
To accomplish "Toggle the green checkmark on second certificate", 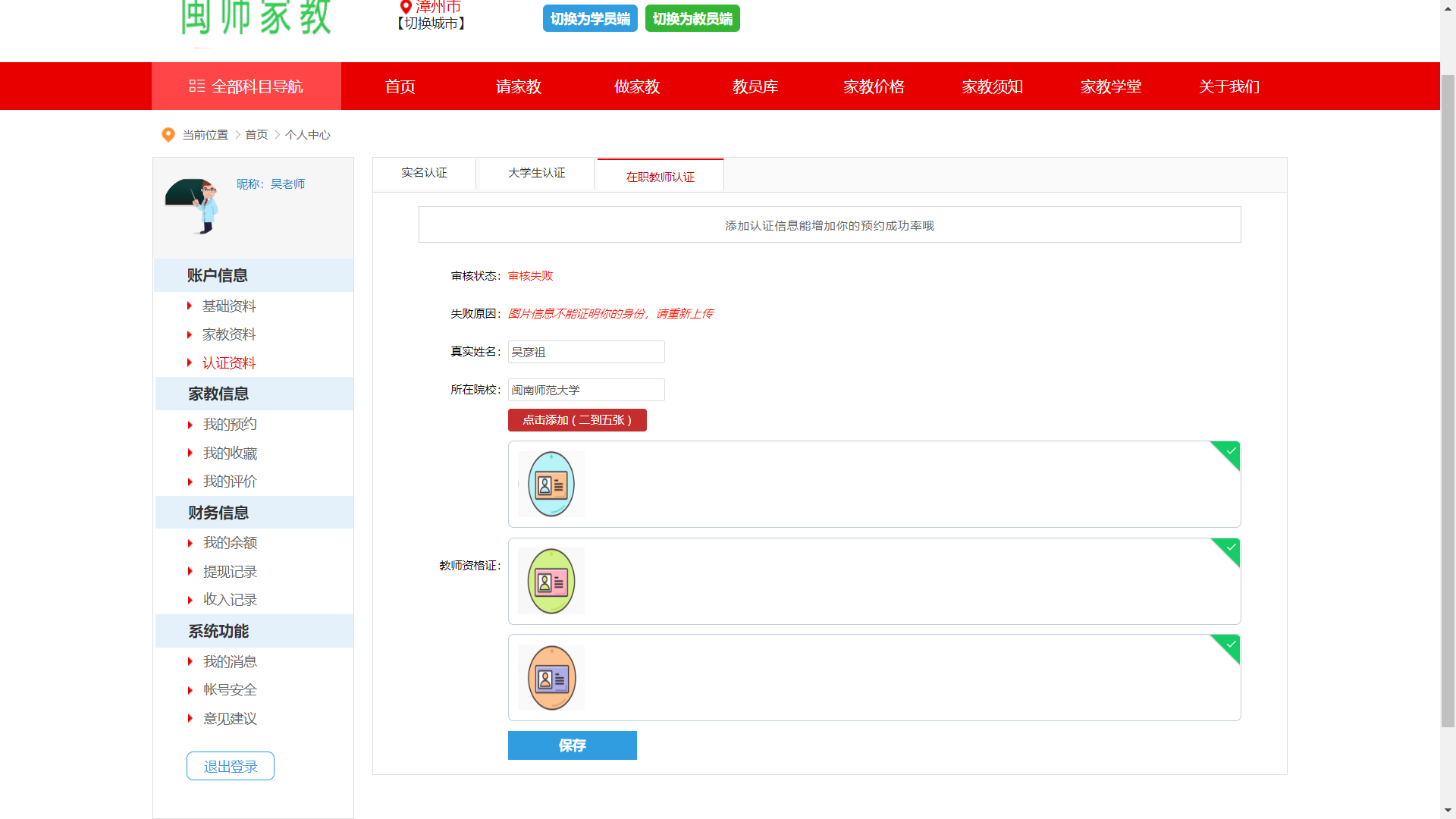I will (x=1230, y=548).
